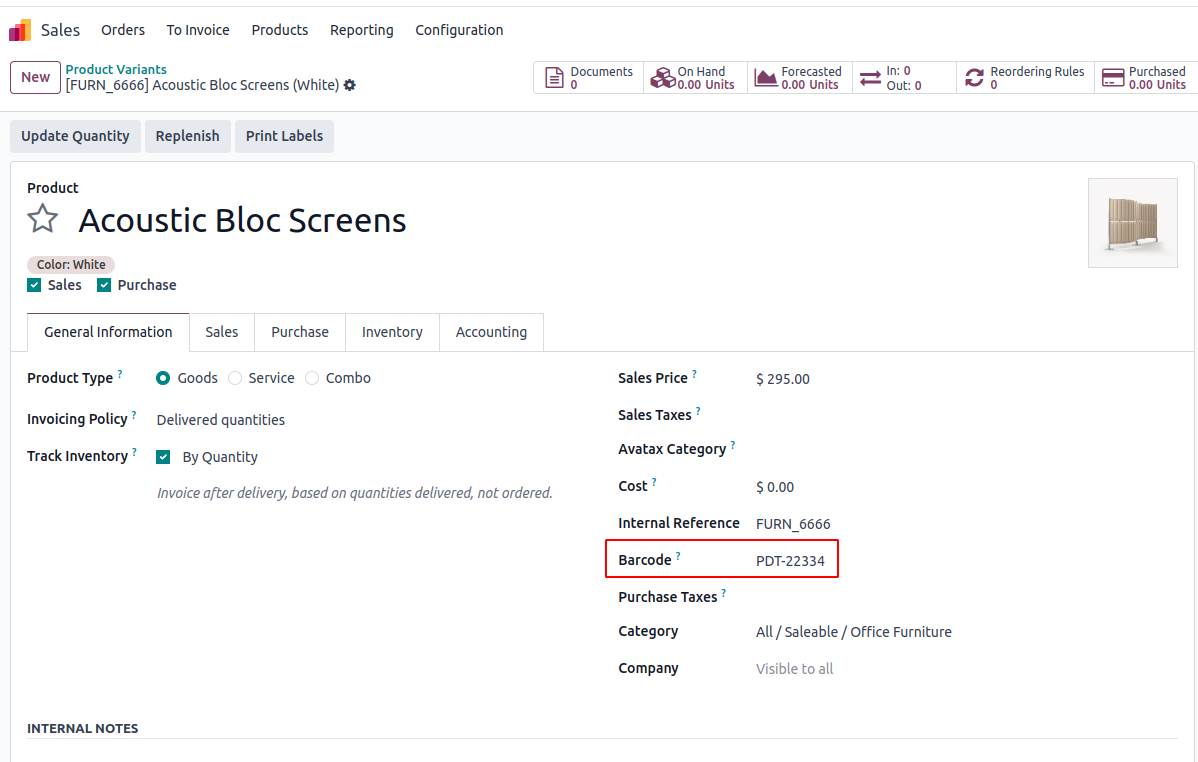Open the Configuration menu
The height and width of the screenshot is (762, 1198).
459,30
